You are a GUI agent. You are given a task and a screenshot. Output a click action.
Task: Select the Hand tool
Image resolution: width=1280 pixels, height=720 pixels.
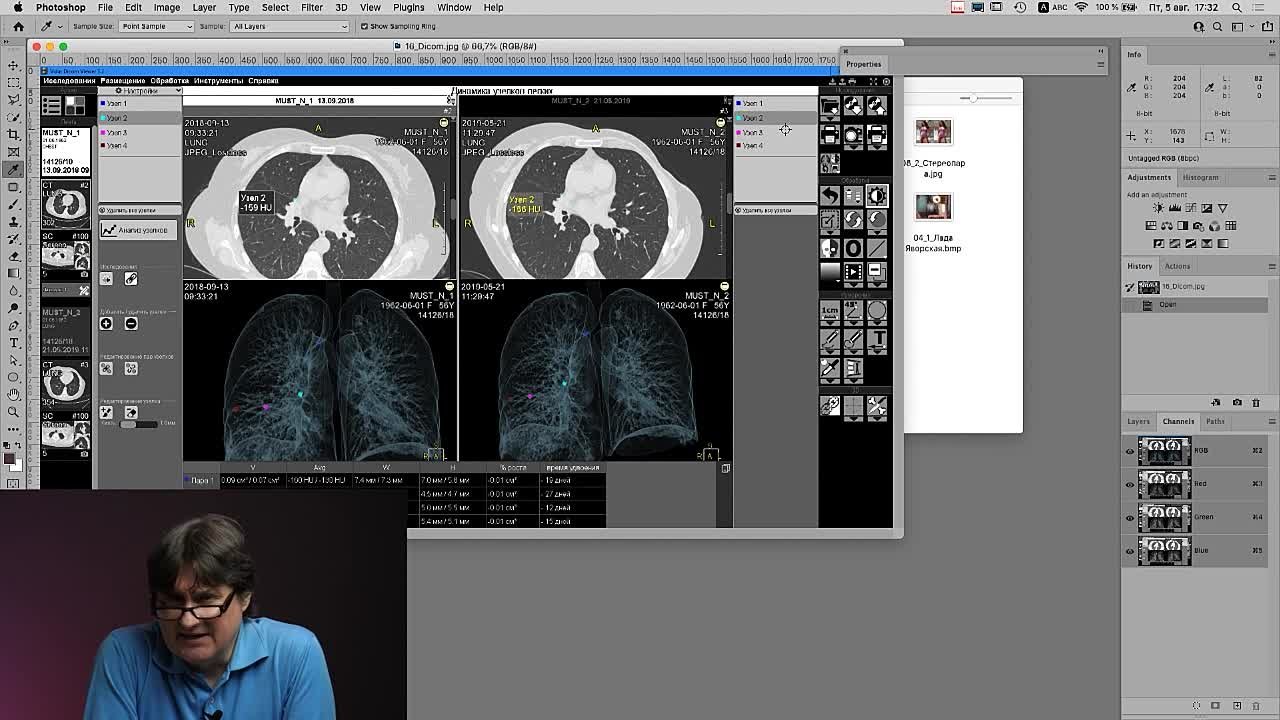(x=14, y=394)
